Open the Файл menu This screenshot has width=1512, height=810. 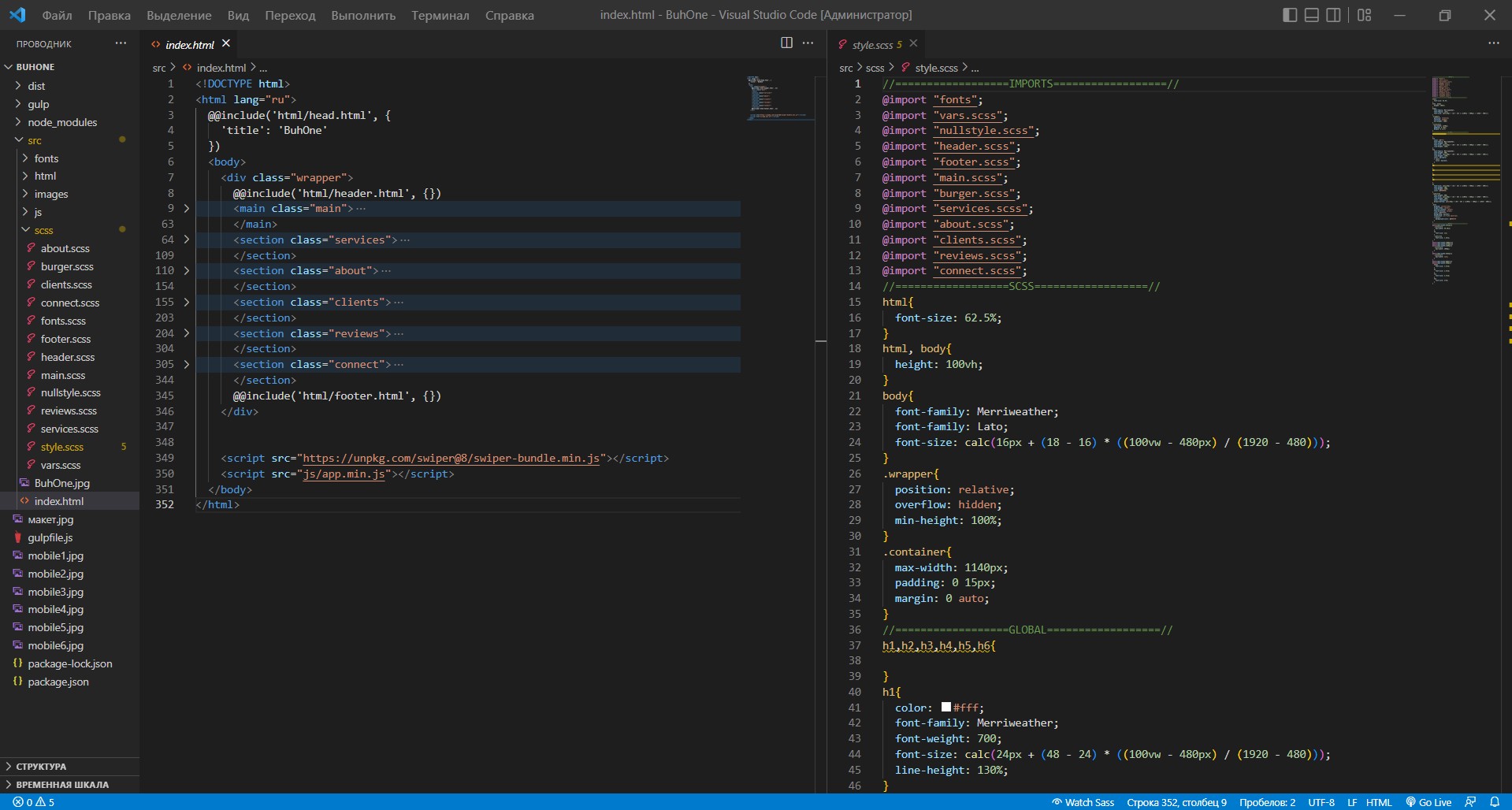click(x=57, y=15)
